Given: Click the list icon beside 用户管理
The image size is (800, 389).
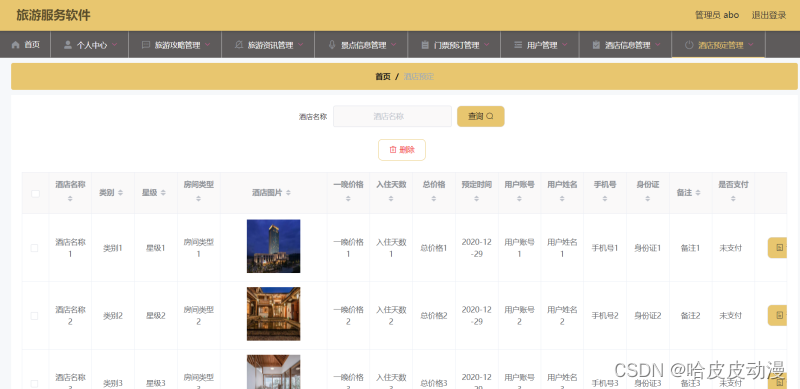Looking at the screenshot, I should [x=518, y=45].
